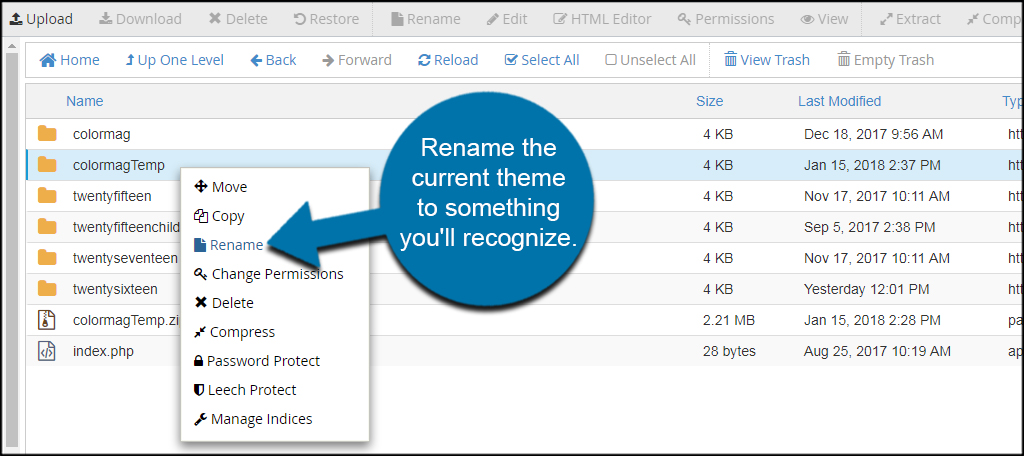Select the twentysixteen folder icon
Image resolution: width=1024 pixels, height=456 pixels.
47,289
